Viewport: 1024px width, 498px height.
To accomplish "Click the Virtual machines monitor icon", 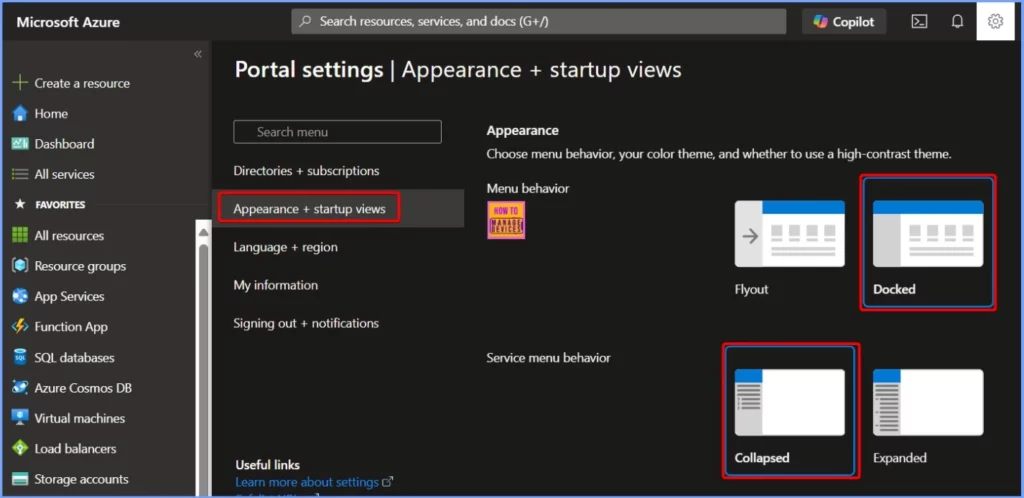I will (x=20, y=418).
